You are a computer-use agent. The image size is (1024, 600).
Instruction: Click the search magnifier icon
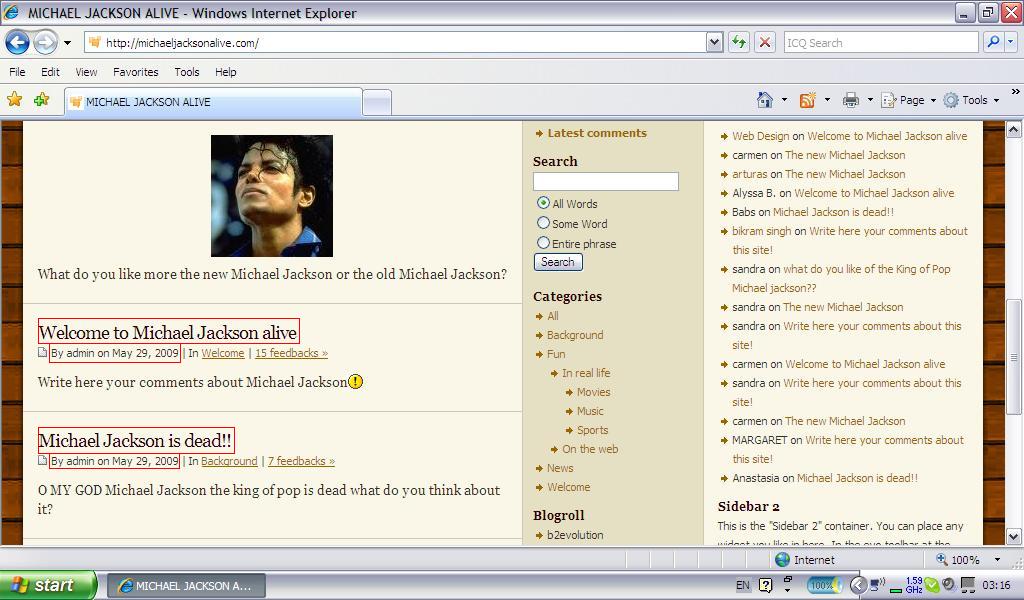tap(993, 42)
